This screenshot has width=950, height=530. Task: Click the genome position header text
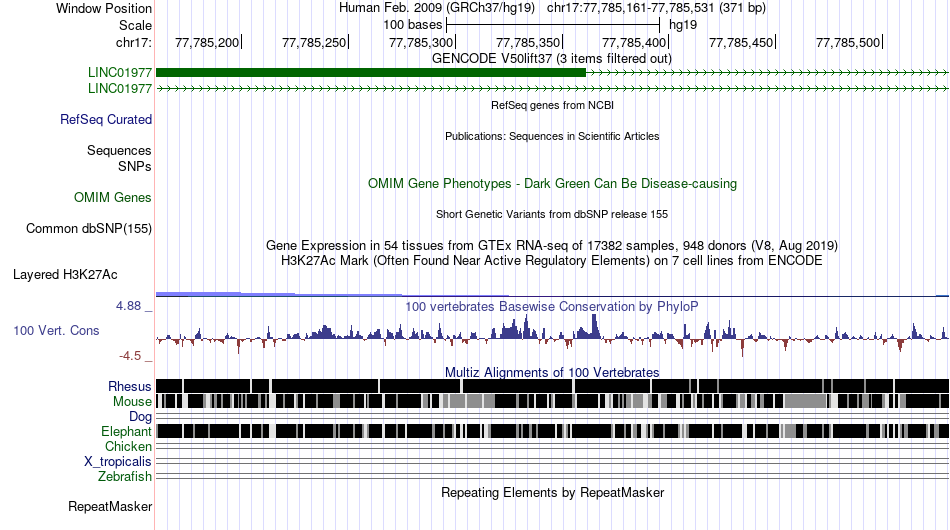pos(552,8)
